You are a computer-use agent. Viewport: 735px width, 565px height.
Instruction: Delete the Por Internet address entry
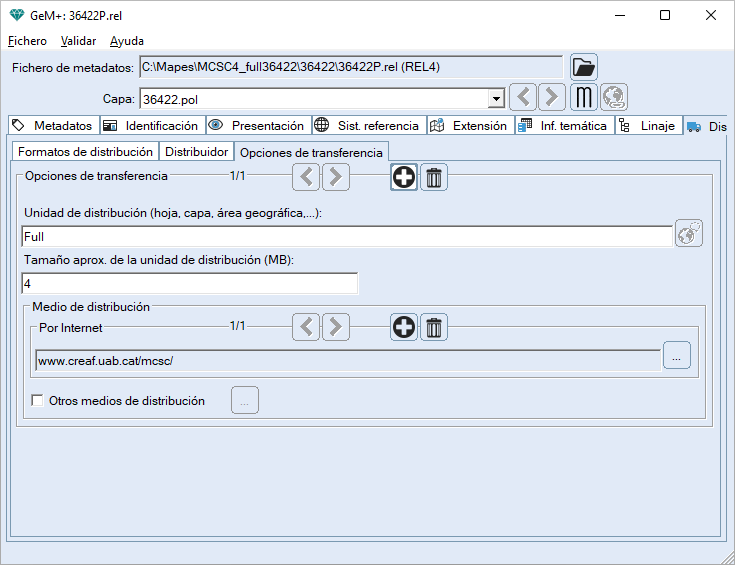[x=434, y=327]
